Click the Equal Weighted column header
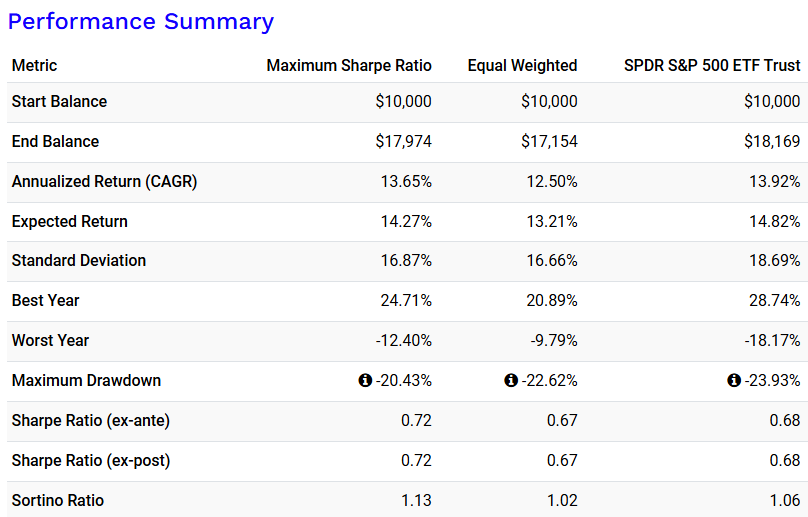This screenshot has height=517, width=808. (522, 65)
